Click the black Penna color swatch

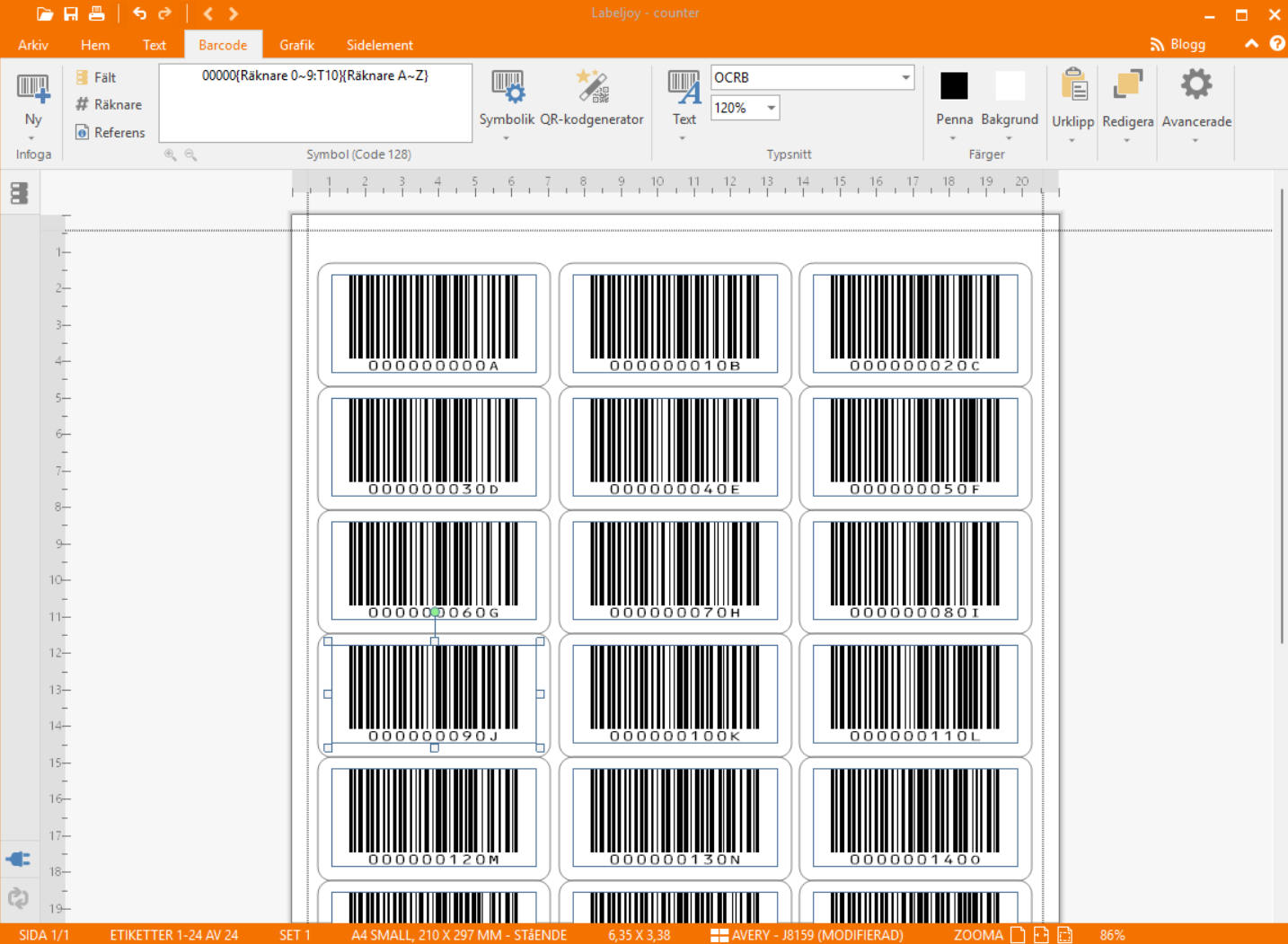954,86
